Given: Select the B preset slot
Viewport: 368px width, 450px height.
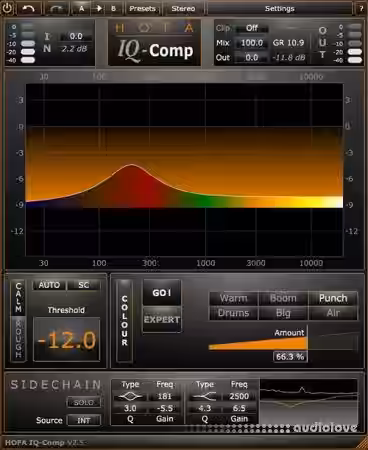Looking at the screenshot, I should (113, 9).
